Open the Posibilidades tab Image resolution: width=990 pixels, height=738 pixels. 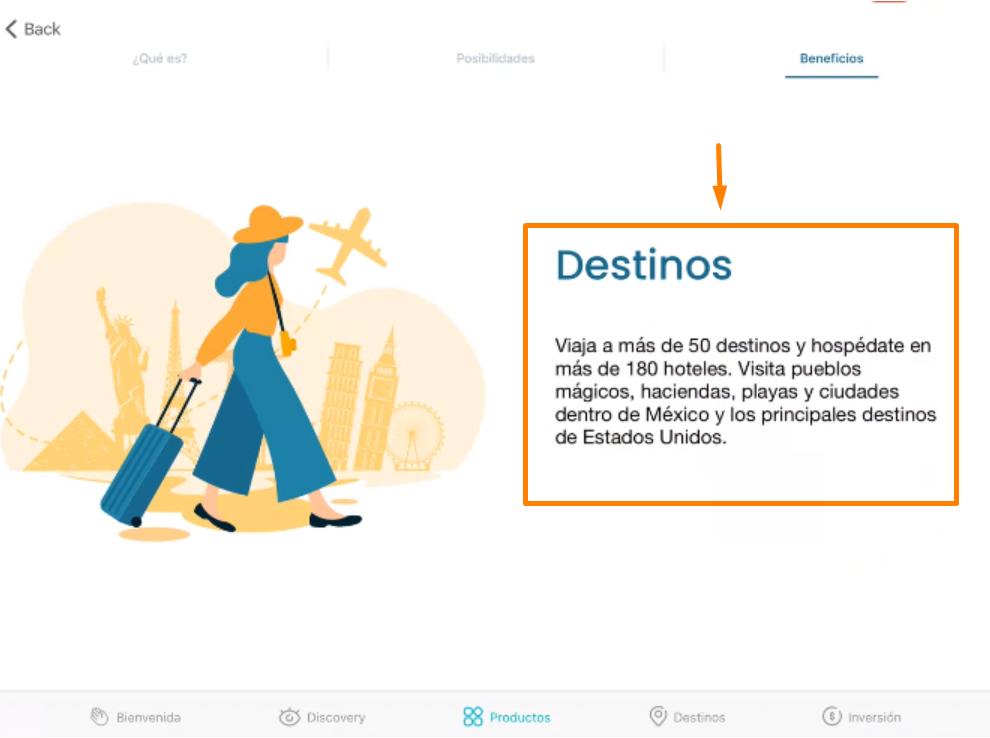click(496, 59)
